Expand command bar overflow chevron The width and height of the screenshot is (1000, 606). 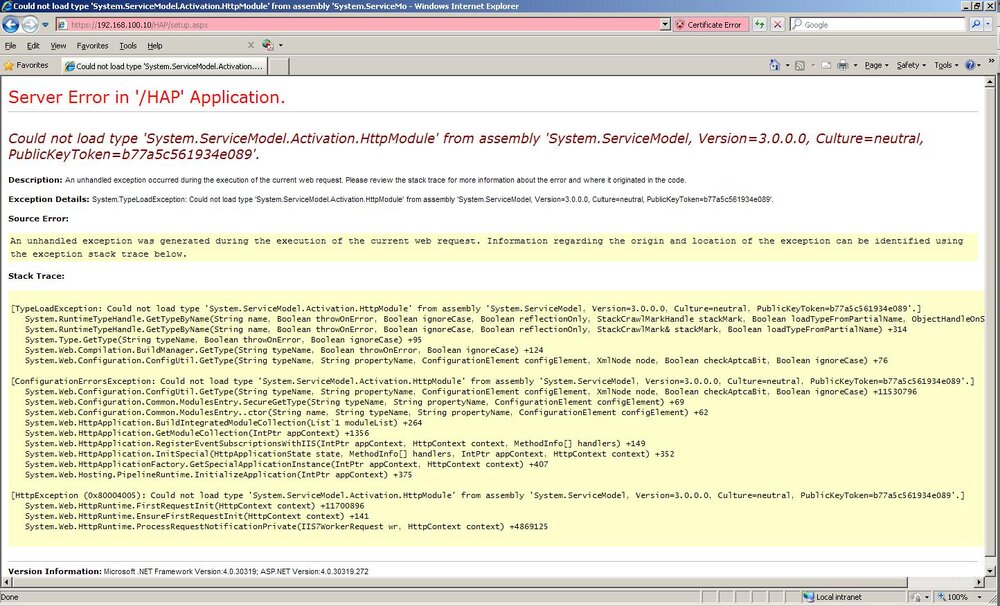[992, 61]
